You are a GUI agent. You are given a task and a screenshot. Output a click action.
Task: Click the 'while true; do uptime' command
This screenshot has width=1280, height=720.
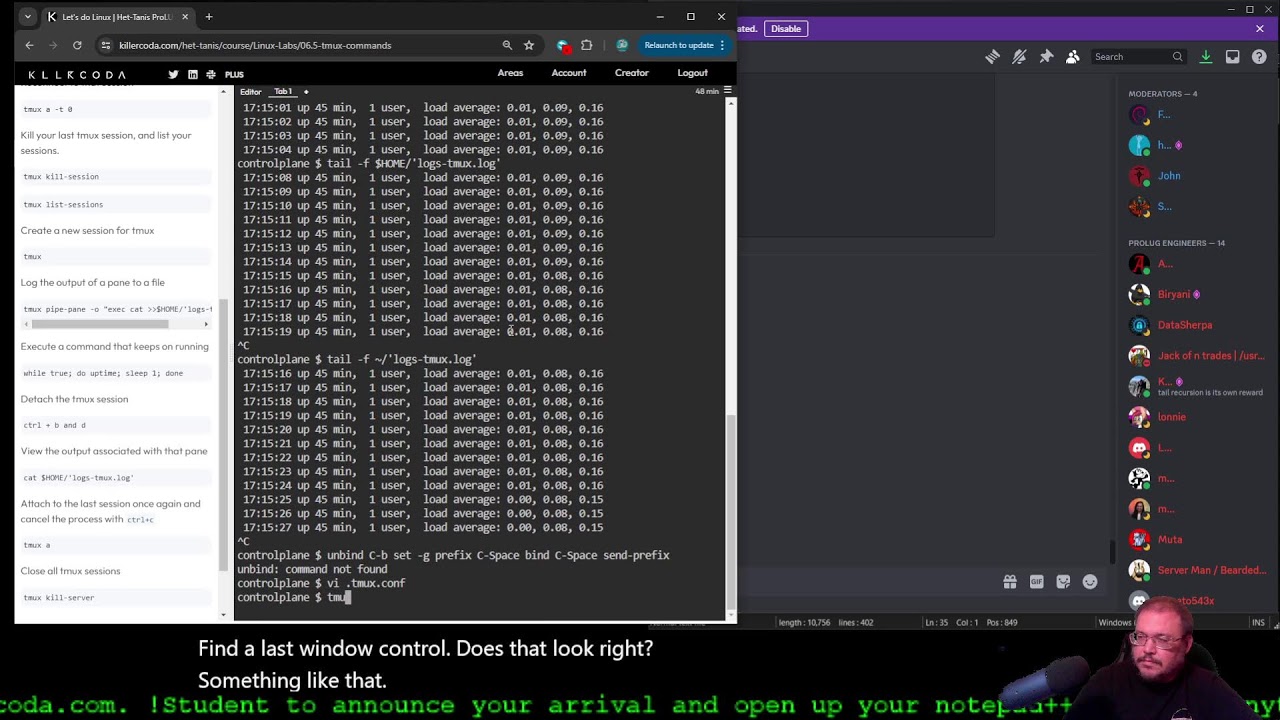(x=116, y=373)
